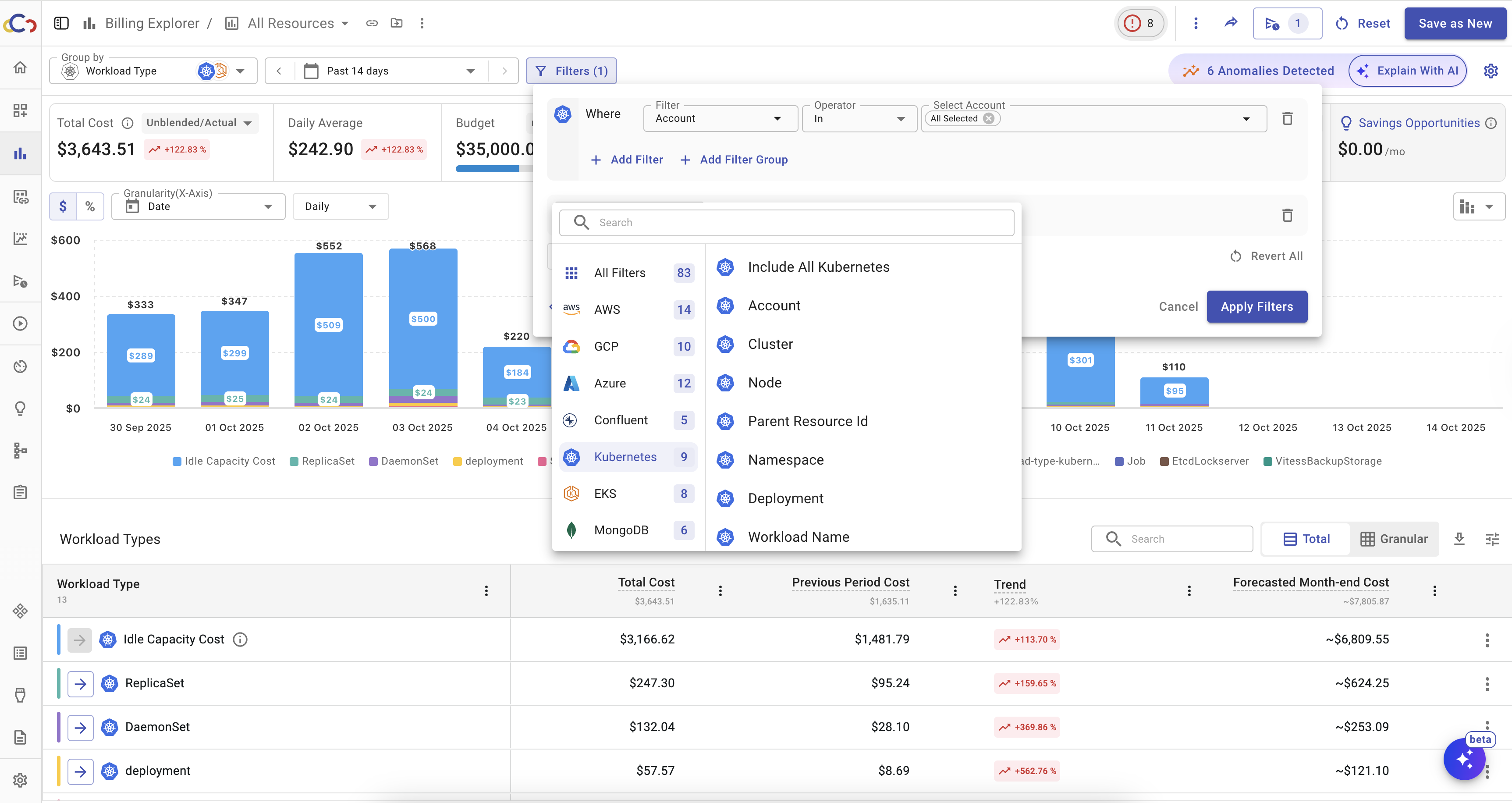Open the table column settings sliders icon
This screenshot has height=803, width=1512.
click(x=1492, y=538)
